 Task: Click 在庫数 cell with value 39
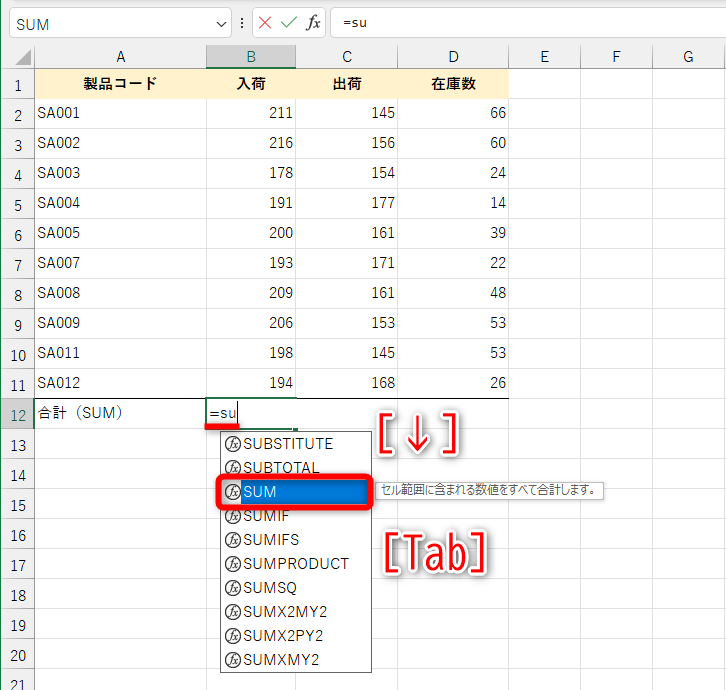(453, 233)
